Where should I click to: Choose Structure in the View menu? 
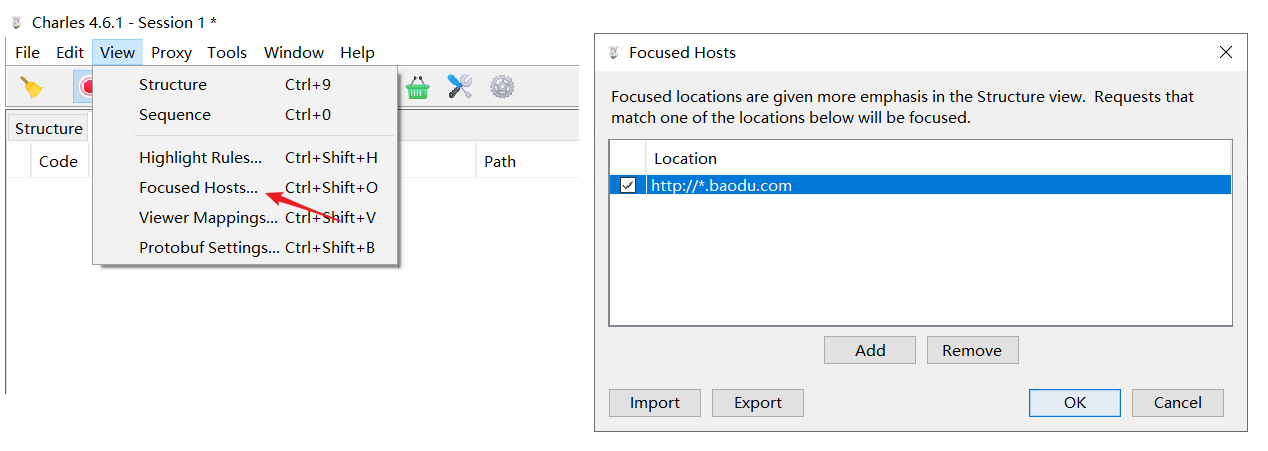246,85
